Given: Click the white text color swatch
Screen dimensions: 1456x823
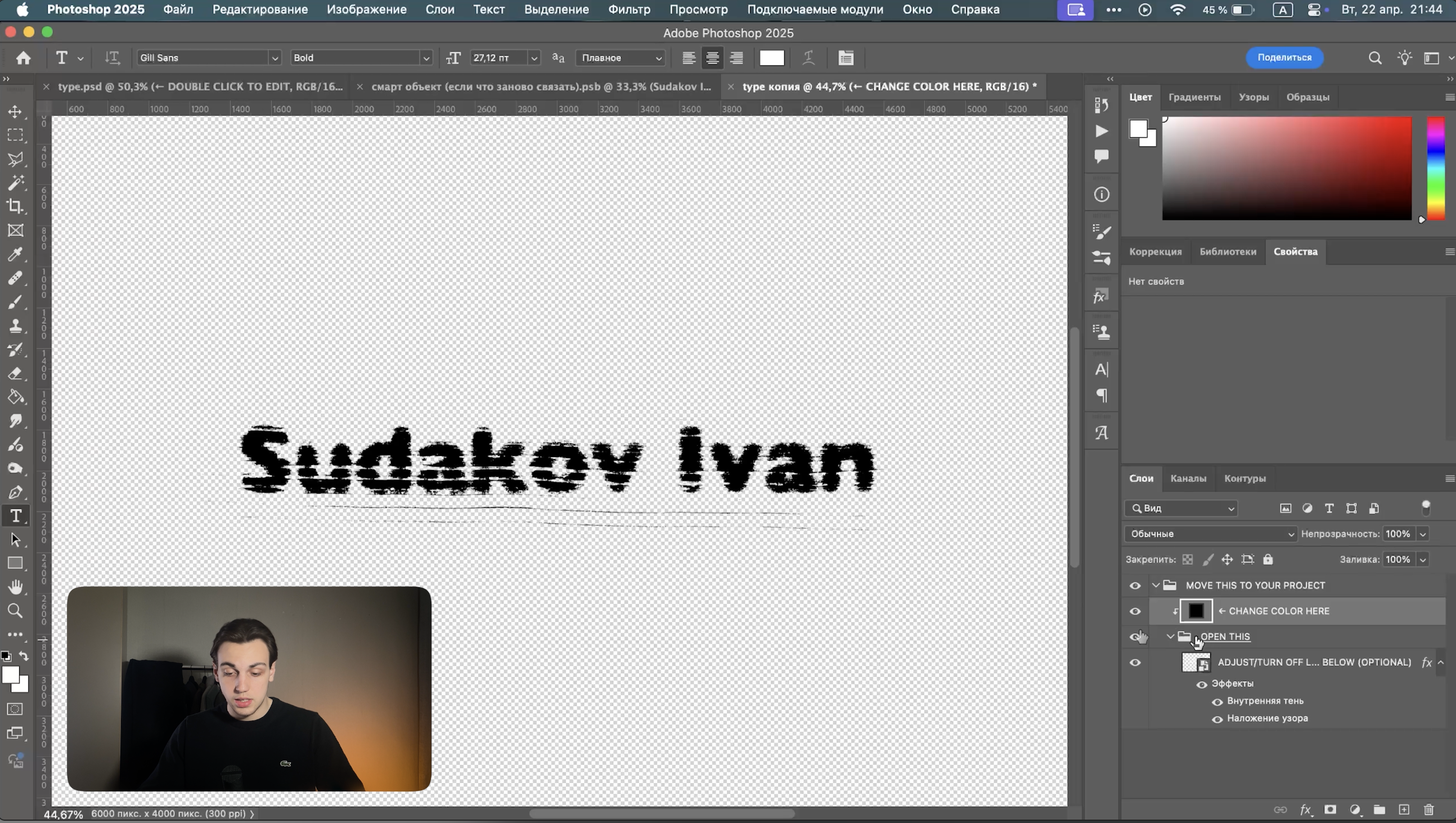Looking at the screenshot, I should [771, 57].
